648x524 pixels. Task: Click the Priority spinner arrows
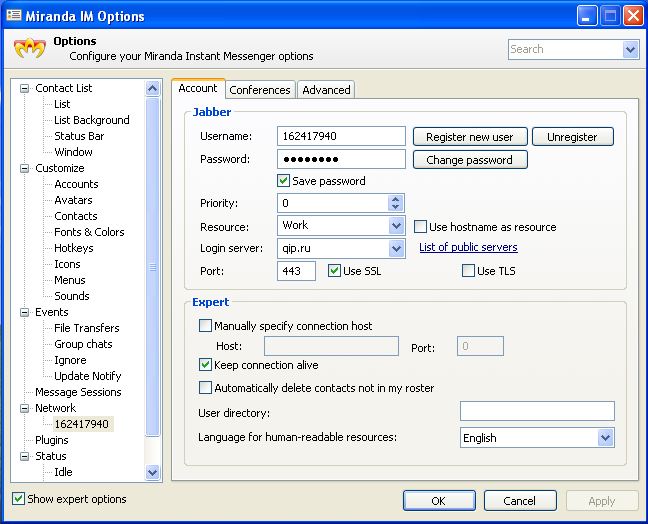395,203
